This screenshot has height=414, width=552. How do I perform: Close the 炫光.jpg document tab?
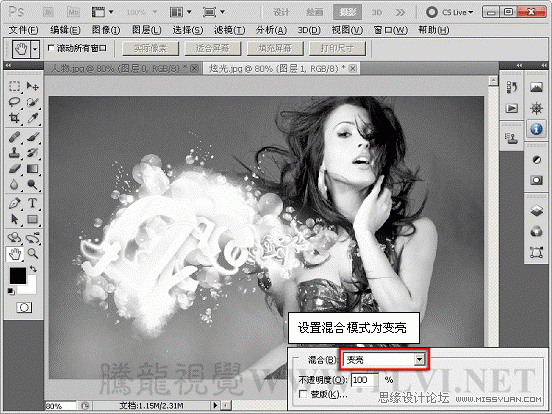click(x=352, y=68)
